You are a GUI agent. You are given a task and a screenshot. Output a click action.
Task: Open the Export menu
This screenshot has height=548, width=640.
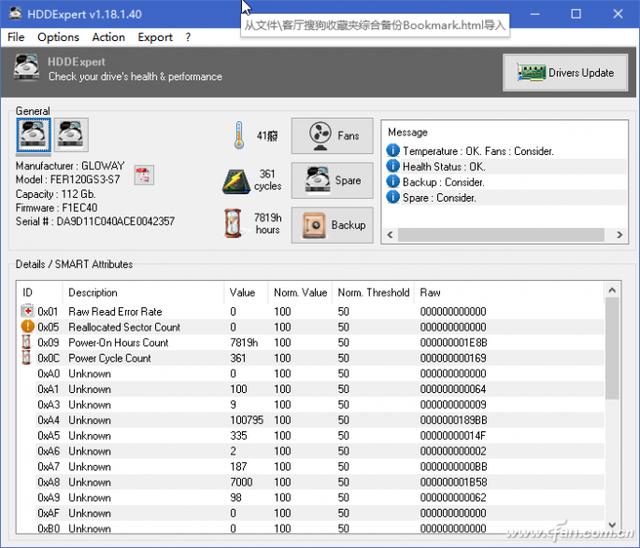point(155,37)
